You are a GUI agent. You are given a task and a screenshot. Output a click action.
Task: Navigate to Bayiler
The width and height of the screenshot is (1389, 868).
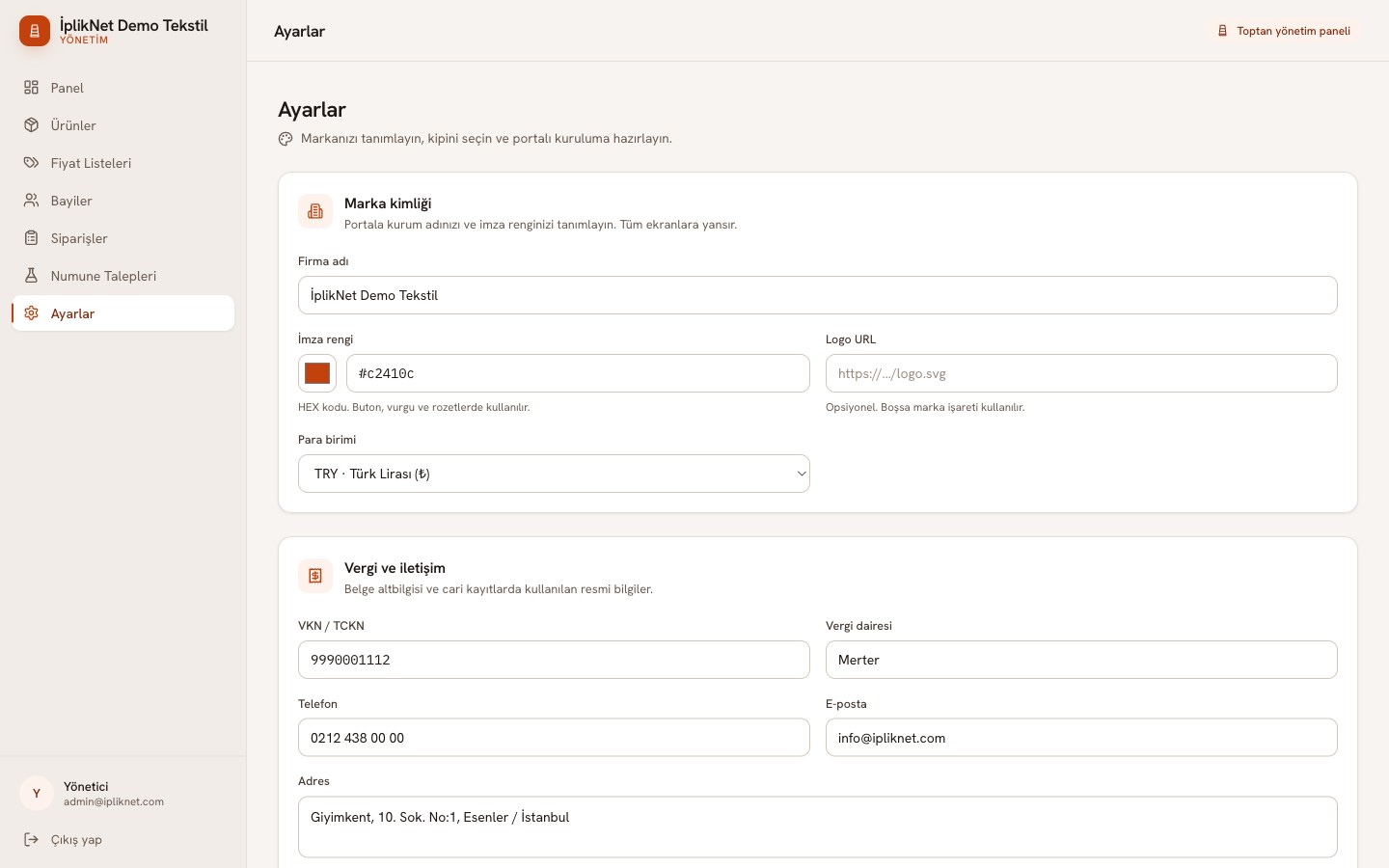pyautogui.click(x=123, y=201)
